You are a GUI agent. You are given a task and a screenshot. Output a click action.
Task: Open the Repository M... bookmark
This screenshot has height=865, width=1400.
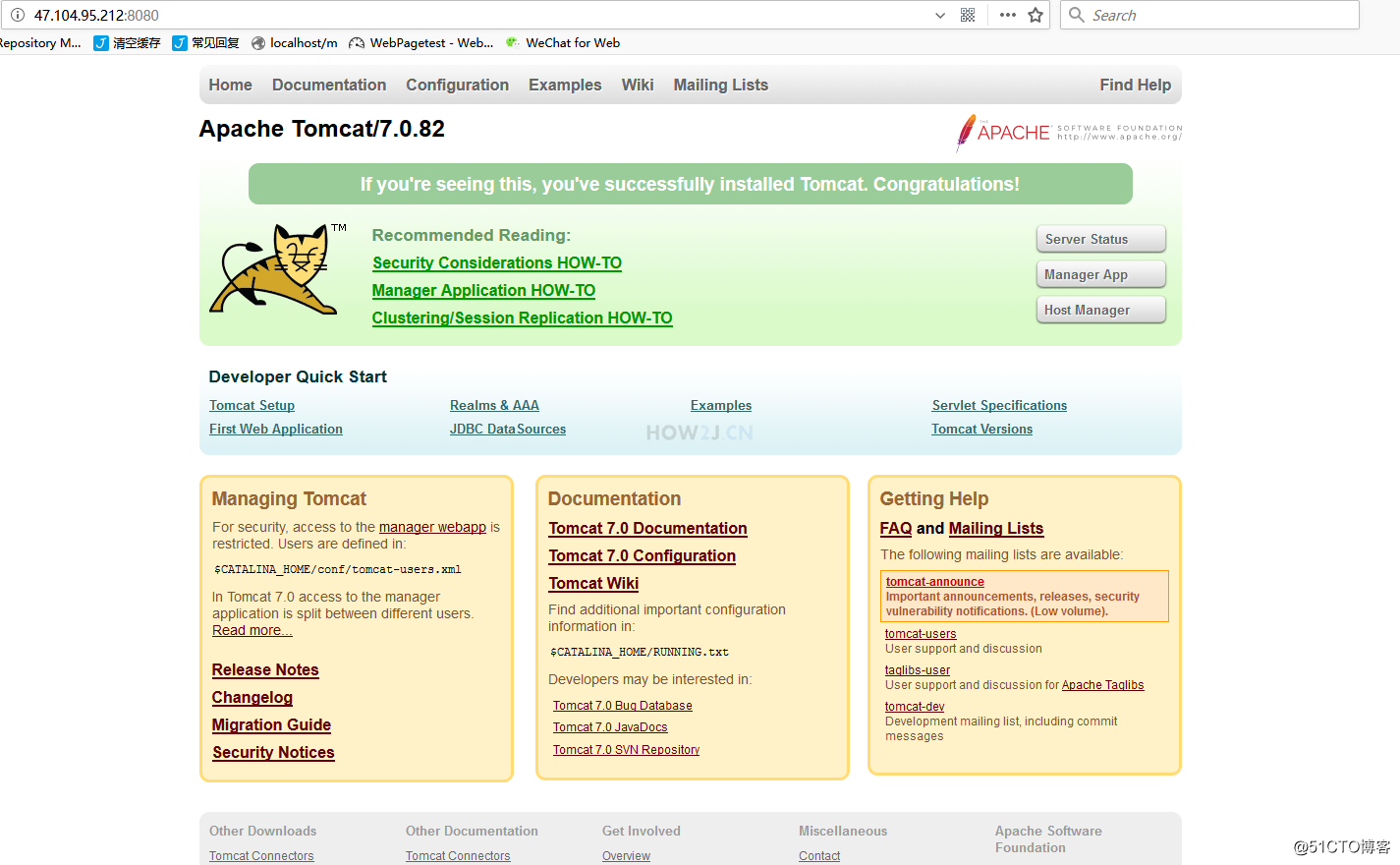tap(40, 42)
